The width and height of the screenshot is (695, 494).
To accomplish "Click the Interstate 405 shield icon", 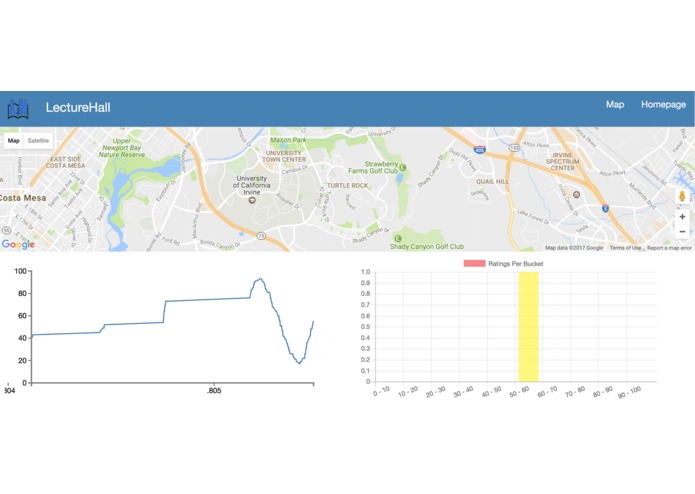I will 480,150.
